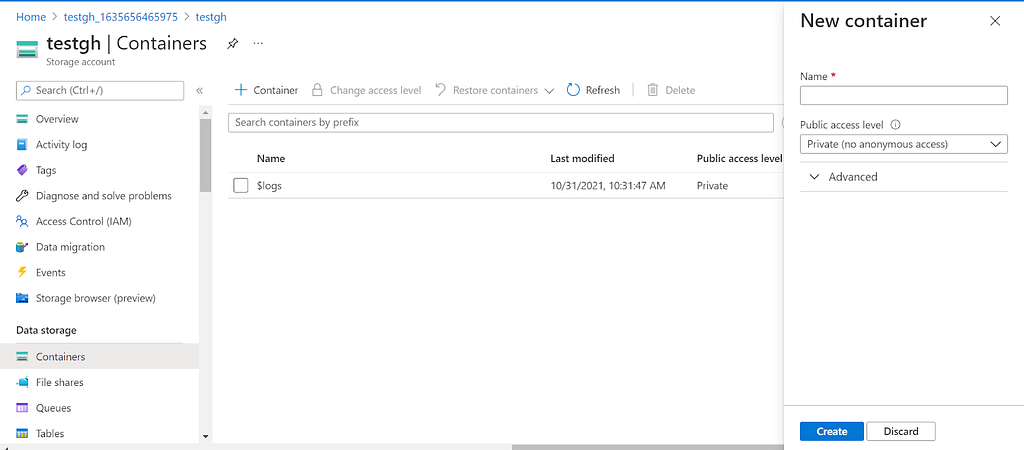Select Queues under Data storage
The width and height of the screenshot is (1024, 450).
tap(54, 408)
